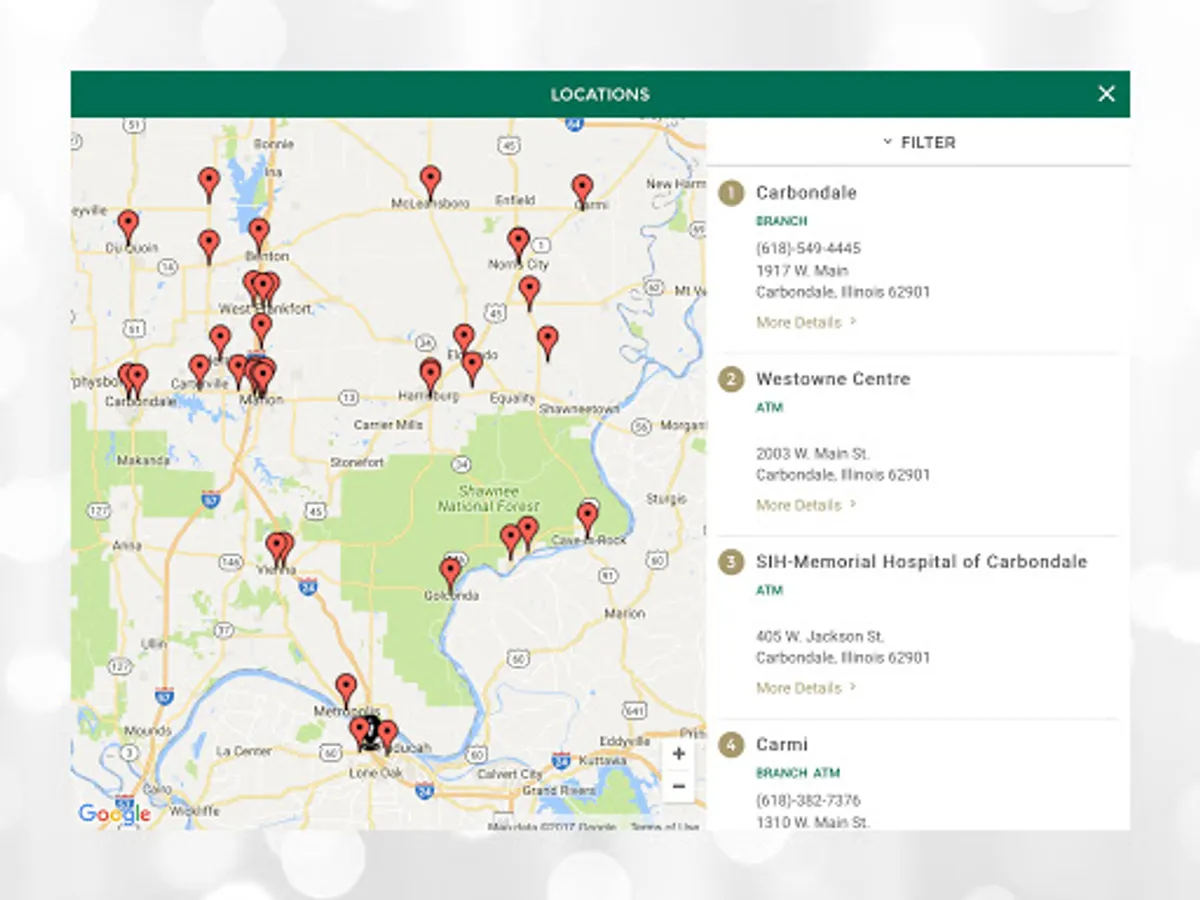The height and width of the screenshot is (900, 1200).
Task: Click the number 2 badge for Westowne Centre
Action: click(732, 379)
